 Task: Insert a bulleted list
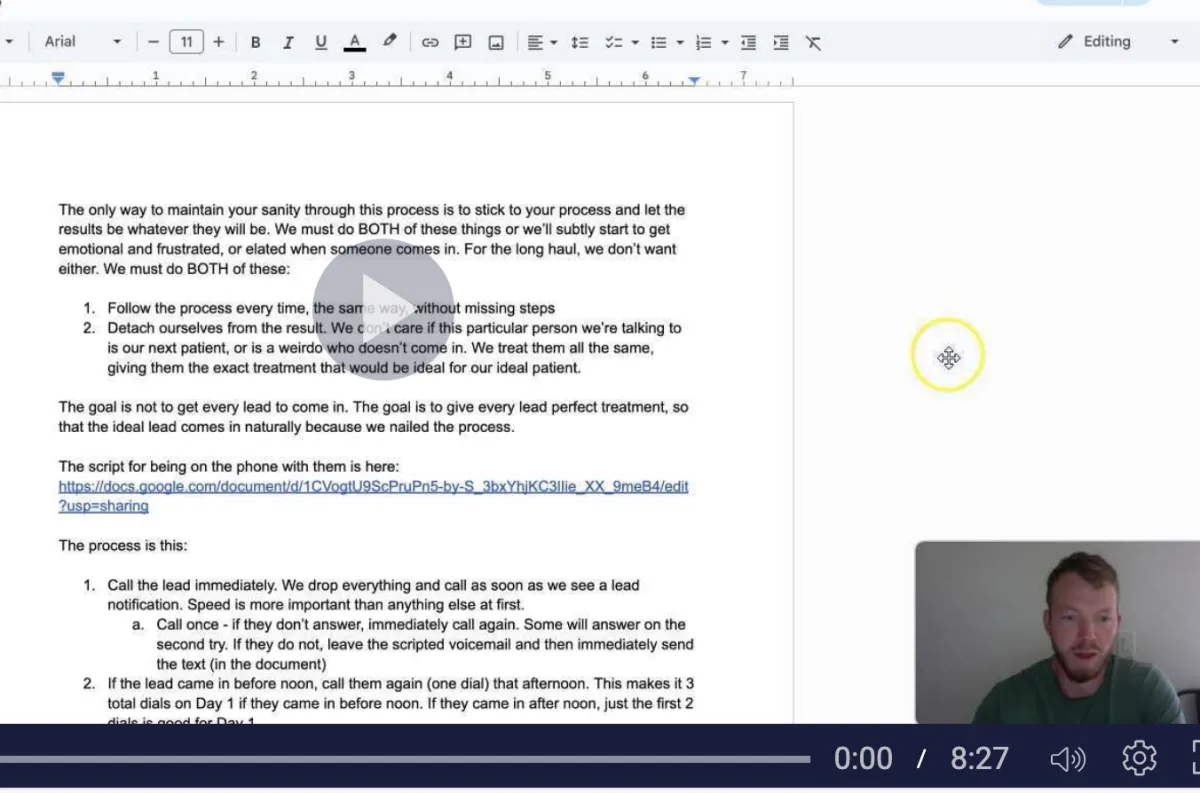[658, 42]
